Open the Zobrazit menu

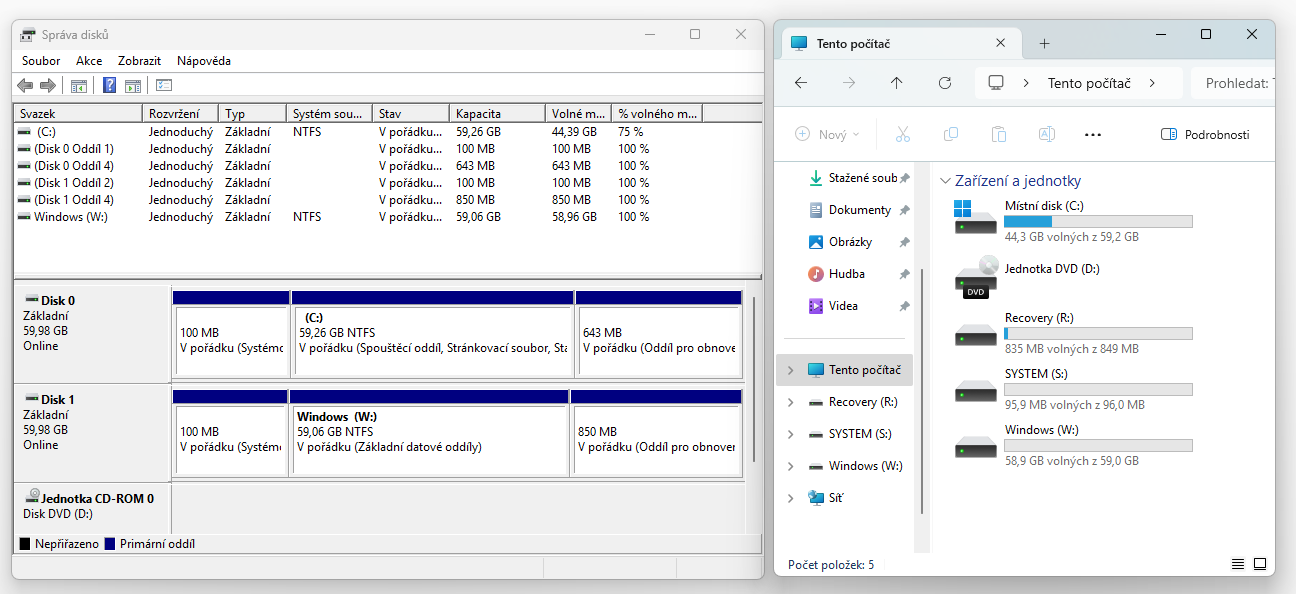(139, 61)
